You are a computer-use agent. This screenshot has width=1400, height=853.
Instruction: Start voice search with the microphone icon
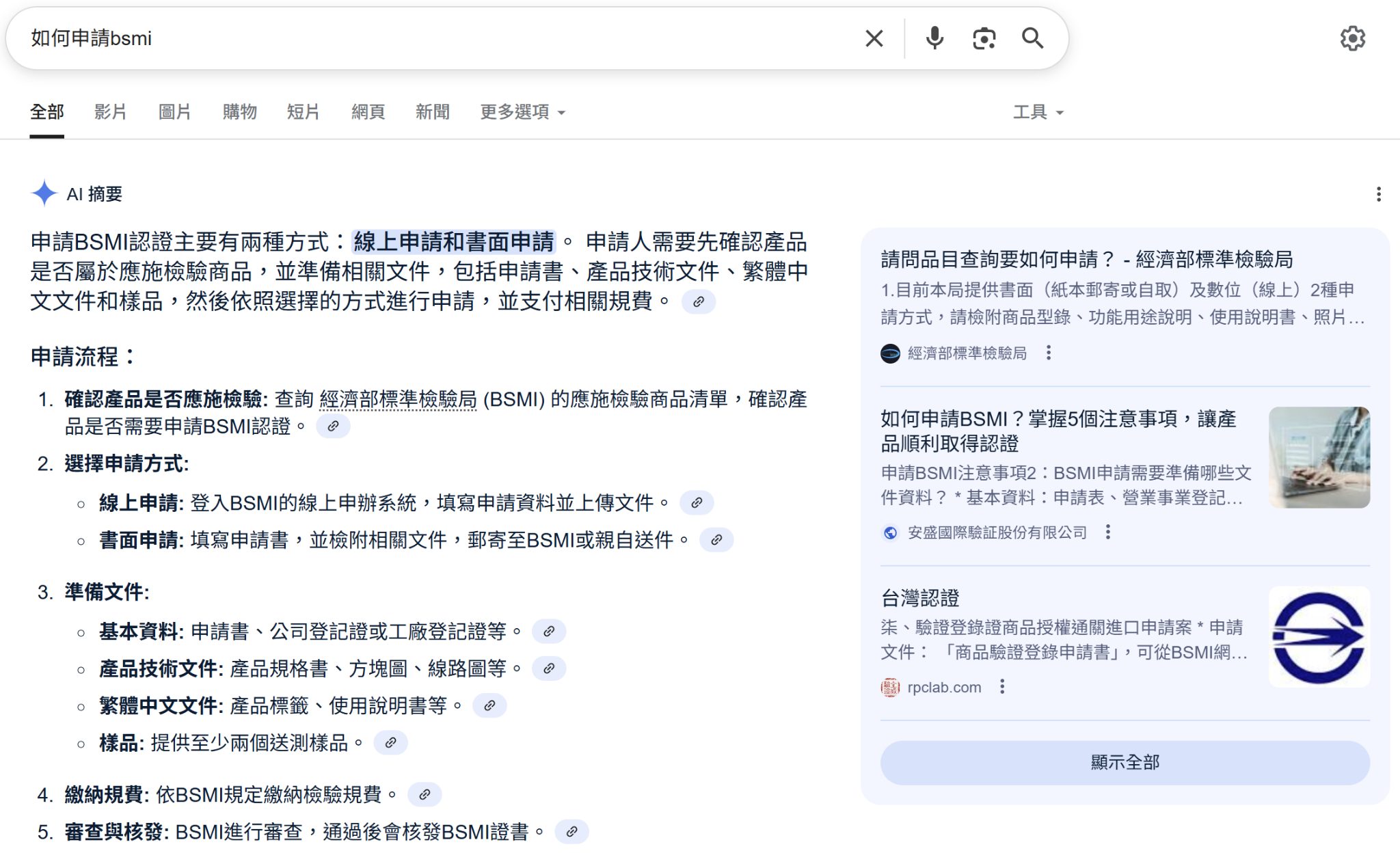pyautogui.click(x=934, y=38)
